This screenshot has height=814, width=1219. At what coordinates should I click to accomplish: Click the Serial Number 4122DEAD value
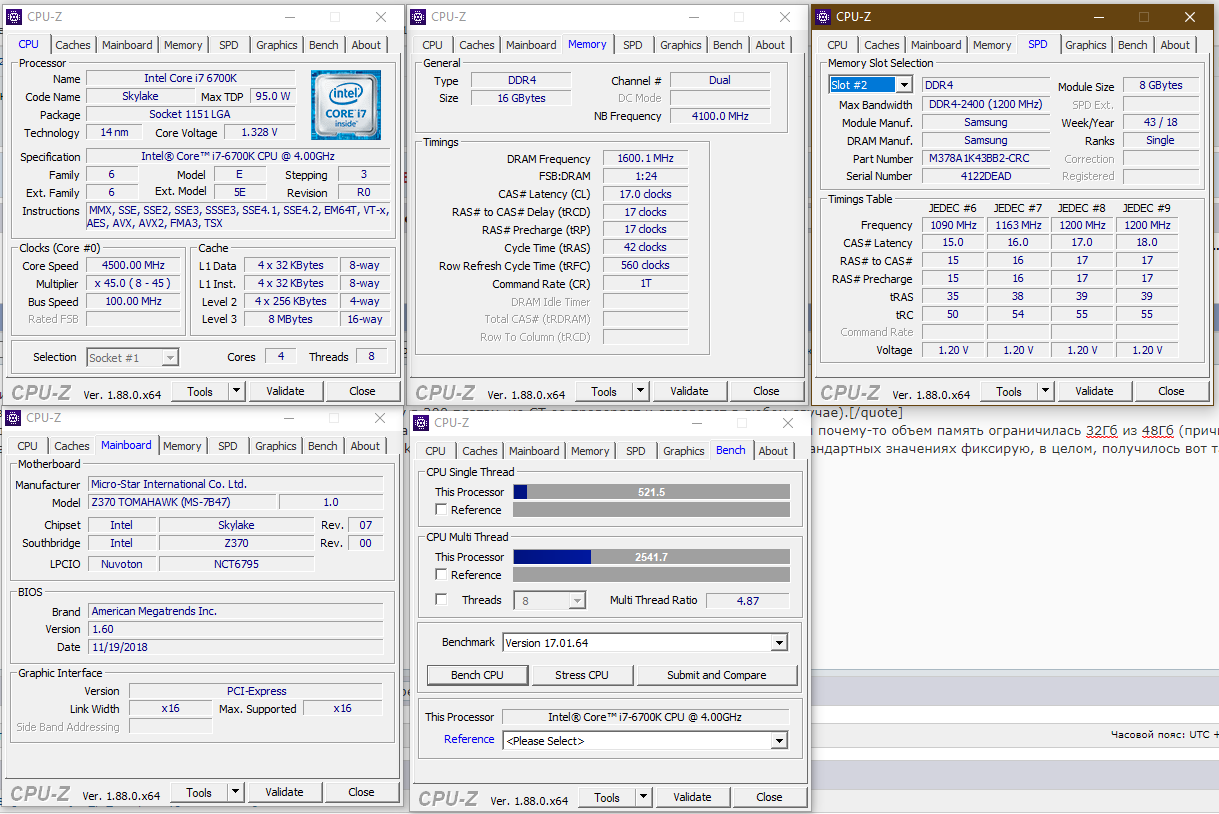[x=986, y=176]
